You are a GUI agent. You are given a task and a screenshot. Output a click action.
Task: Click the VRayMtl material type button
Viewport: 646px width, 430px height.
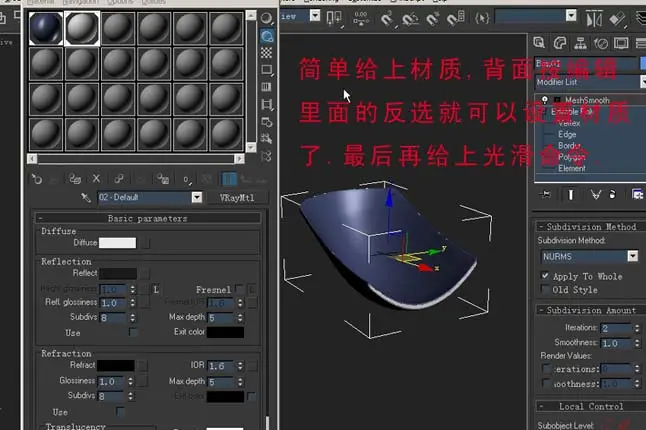(237, 198)
